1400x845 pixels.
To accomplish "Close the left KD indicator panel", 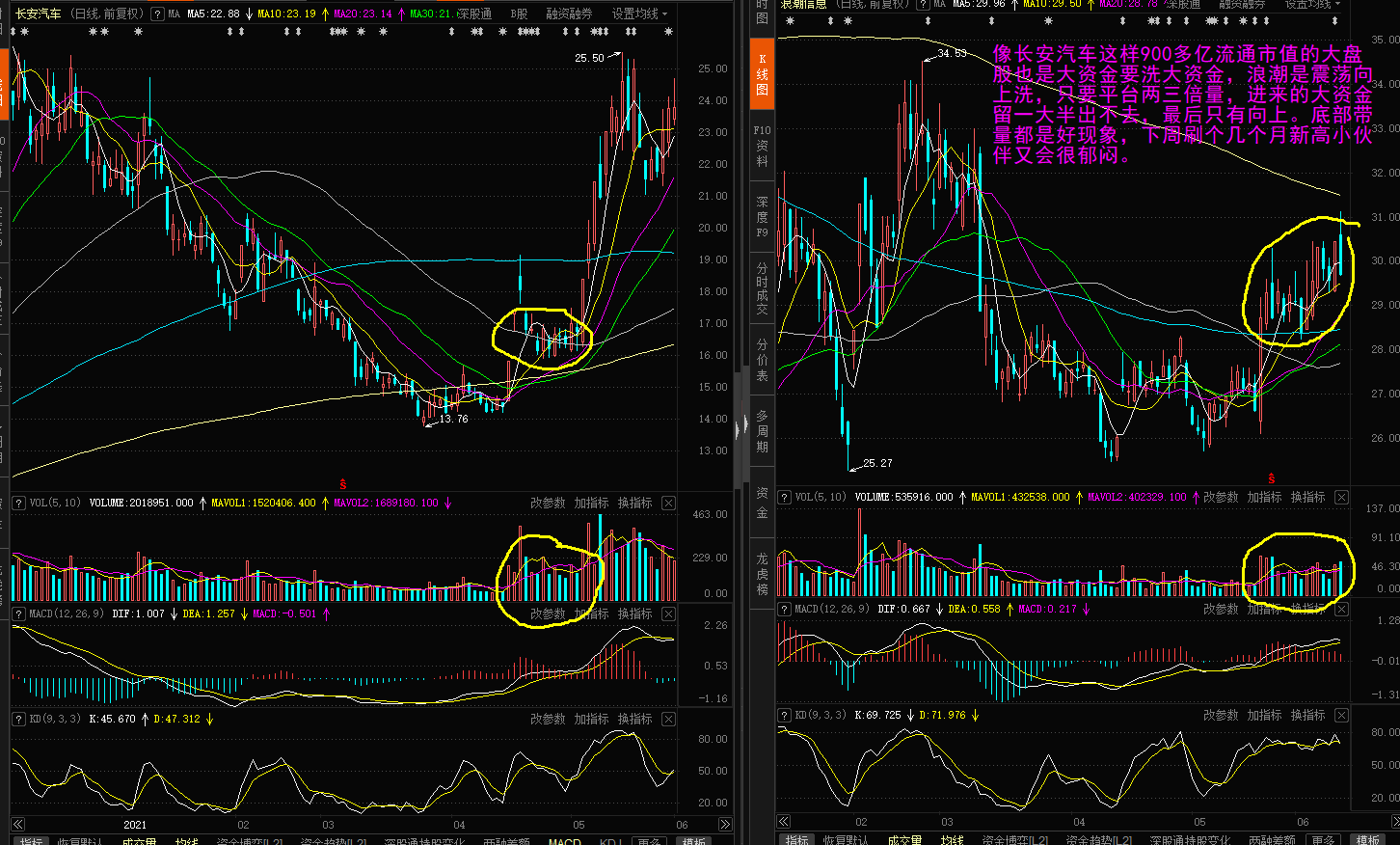I will 668,719.
